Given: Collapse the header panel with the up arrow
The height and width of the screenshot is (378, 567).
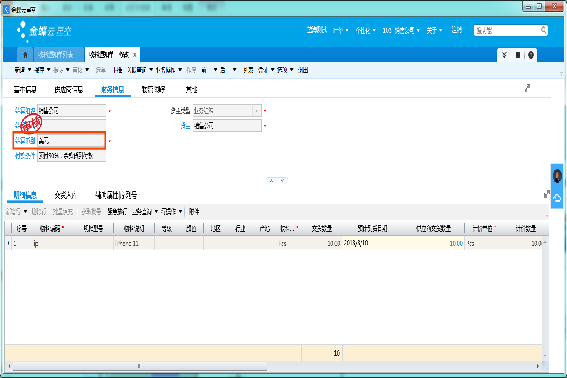Looking at the screenshot, I should 272,180.
